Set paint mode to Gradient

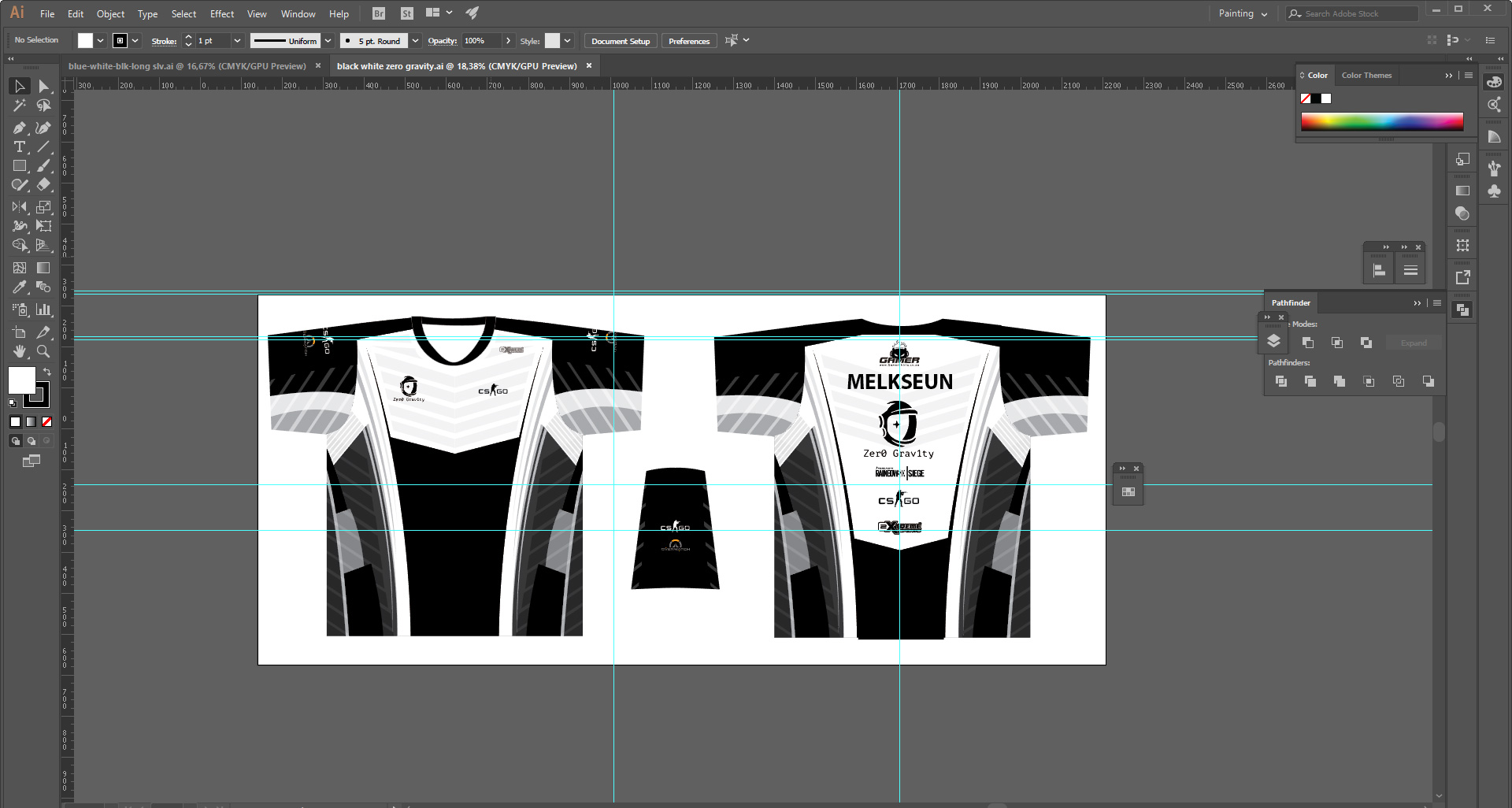[31, 421]
